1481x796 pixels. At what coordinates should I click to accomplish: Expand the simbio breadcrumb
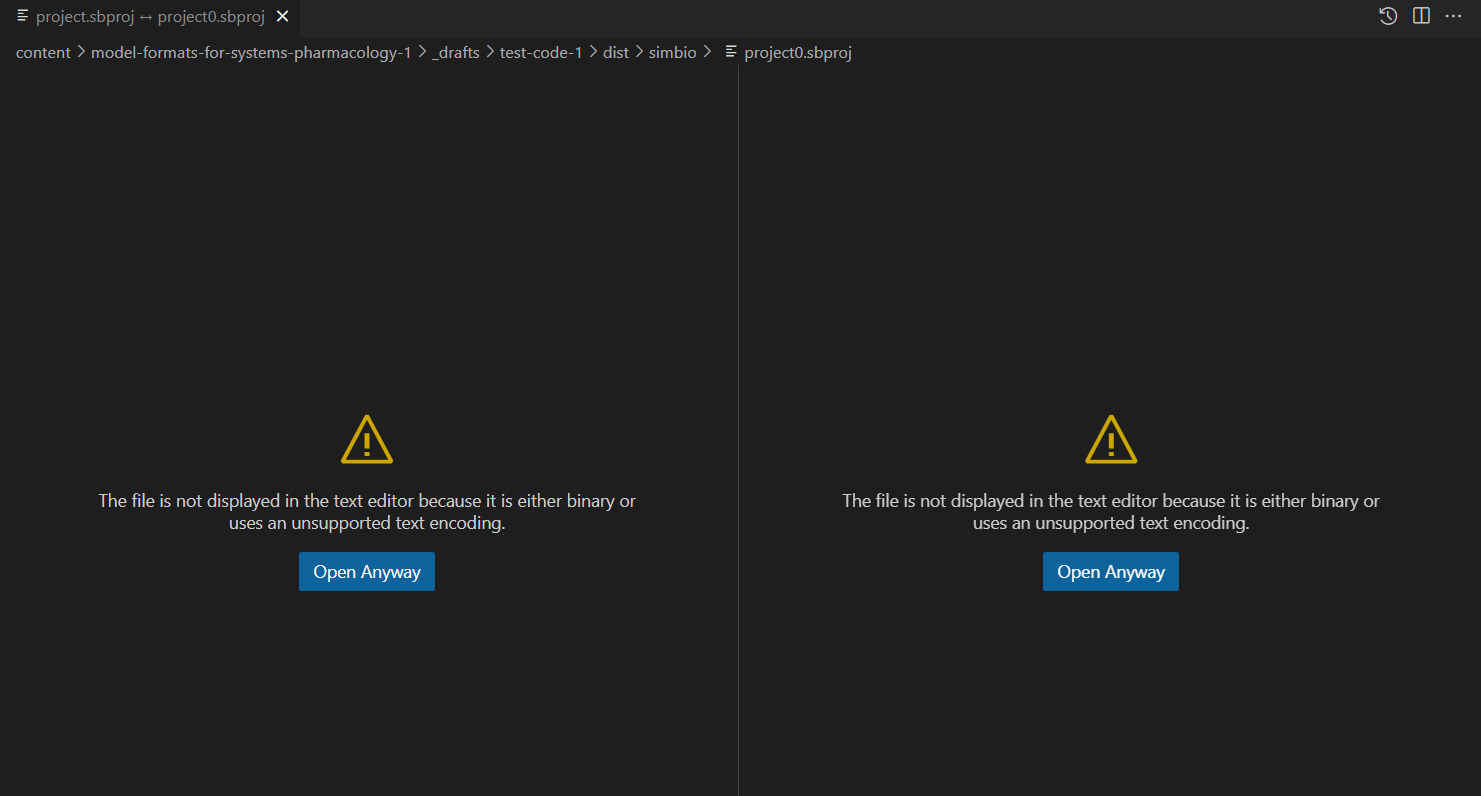tap(672, 53)
